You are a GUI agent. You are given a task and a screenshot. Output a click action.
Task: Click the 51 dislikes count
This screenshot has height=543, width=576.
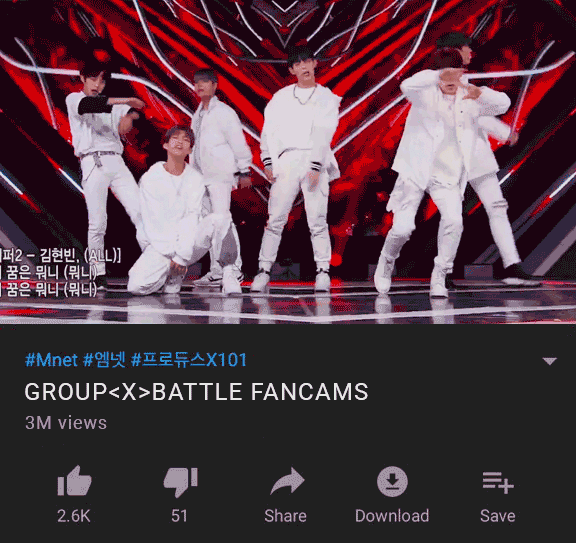click(x=179, y=516)
